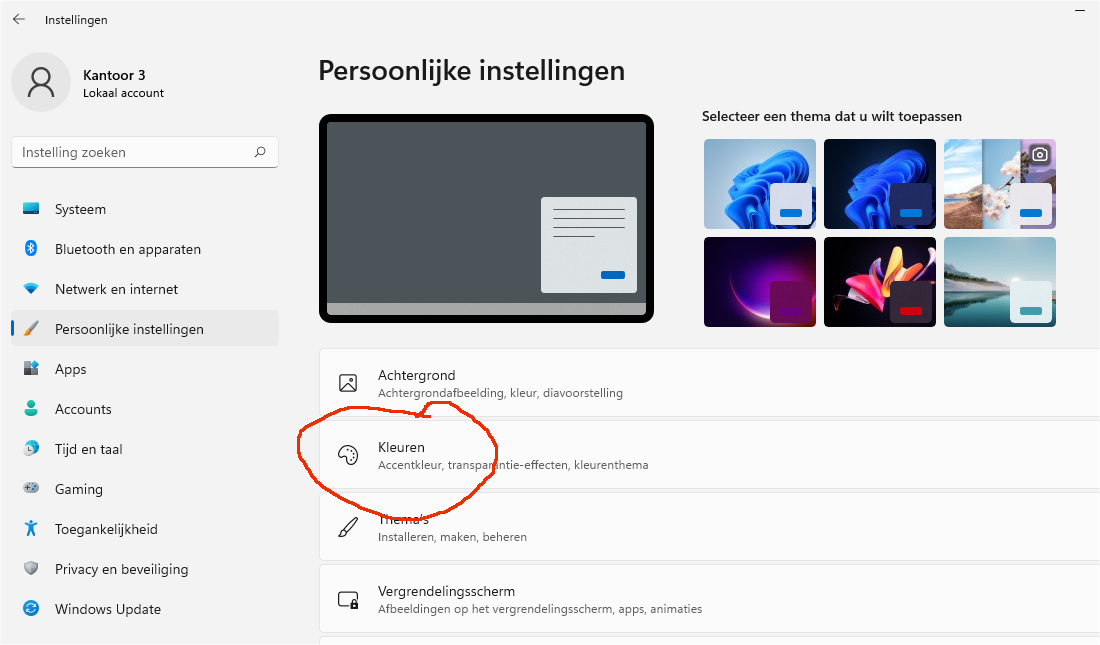The width and height of the screenshot is (1100, 645).
Task: Click the 'Persoonlijke instellingen' page heading
Action: 471,71
